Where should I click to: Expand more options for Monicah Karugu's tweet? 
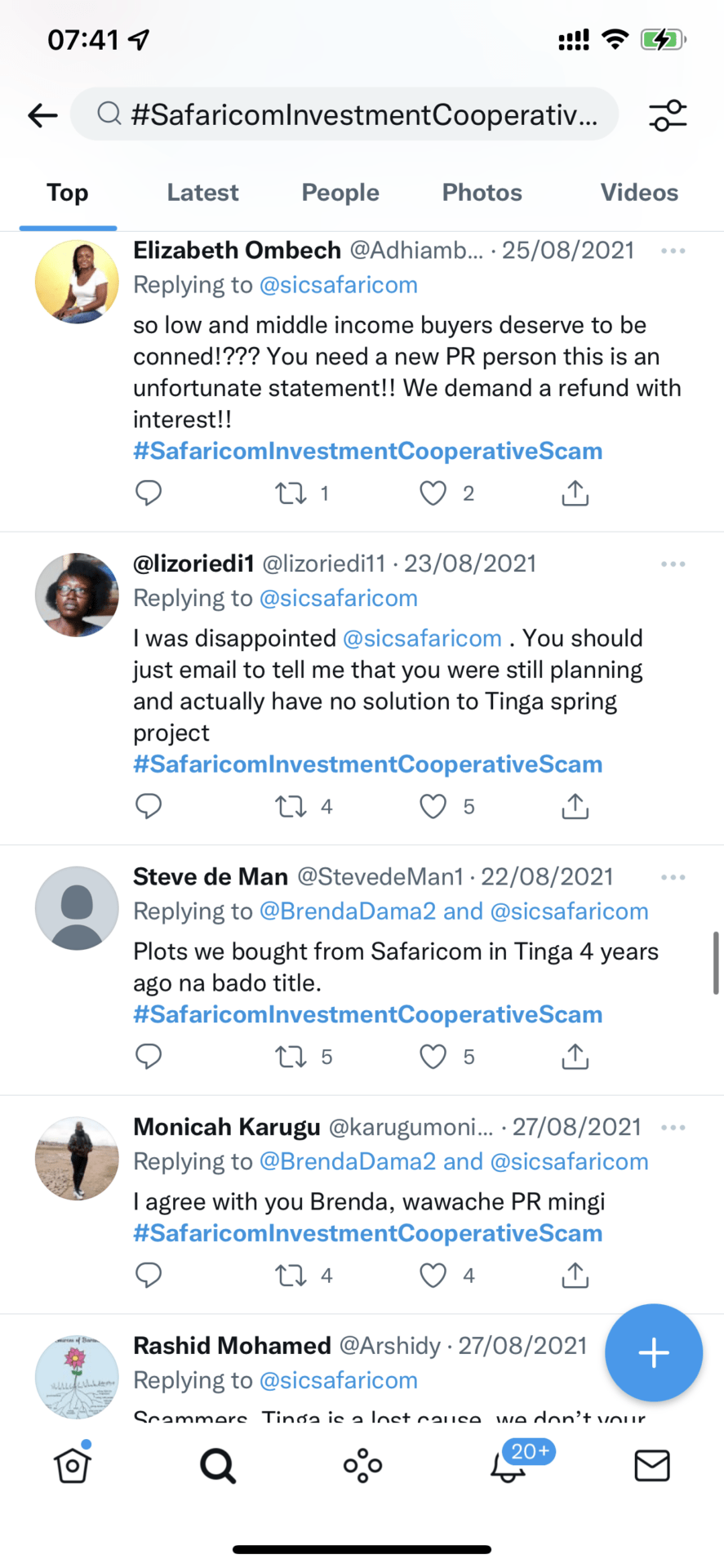(x=673, y=1128)
